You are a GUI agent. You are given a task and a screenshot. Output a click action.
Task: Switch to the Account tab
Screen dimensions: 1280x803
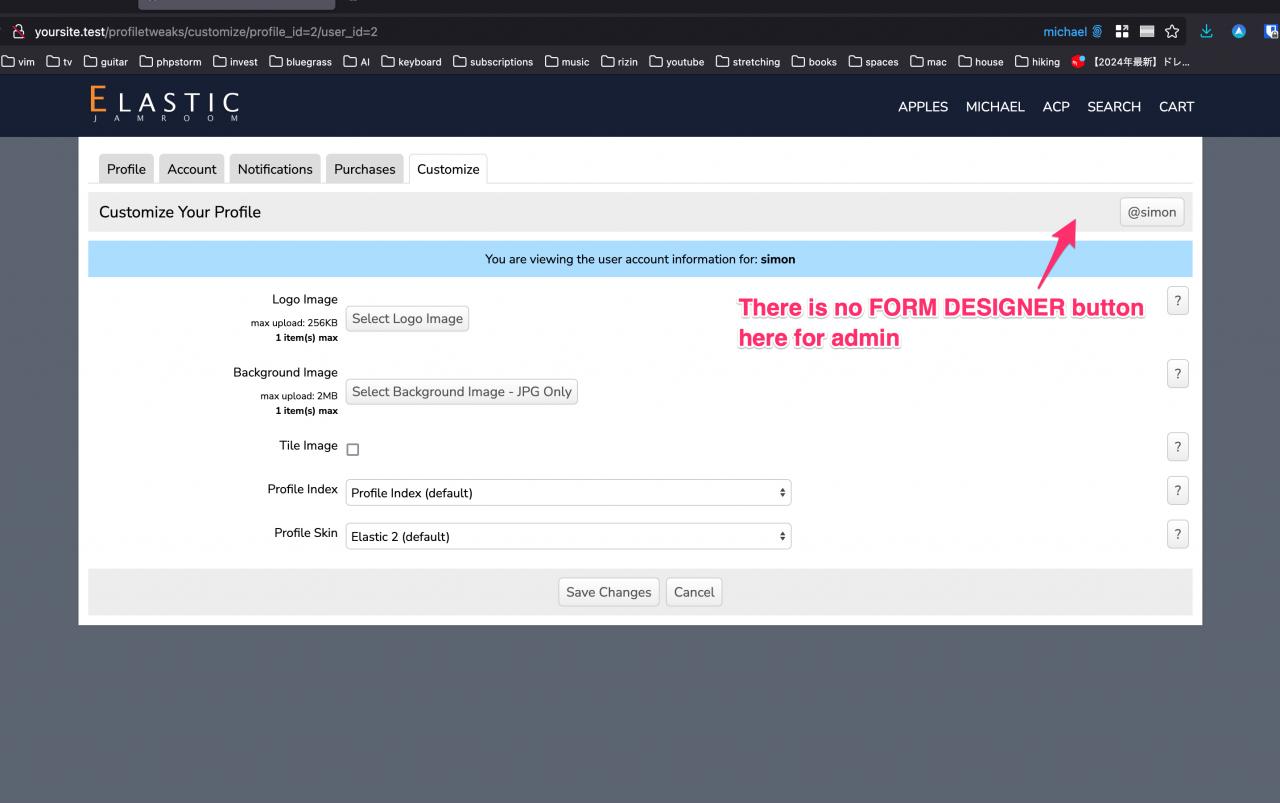coord(192,169)
